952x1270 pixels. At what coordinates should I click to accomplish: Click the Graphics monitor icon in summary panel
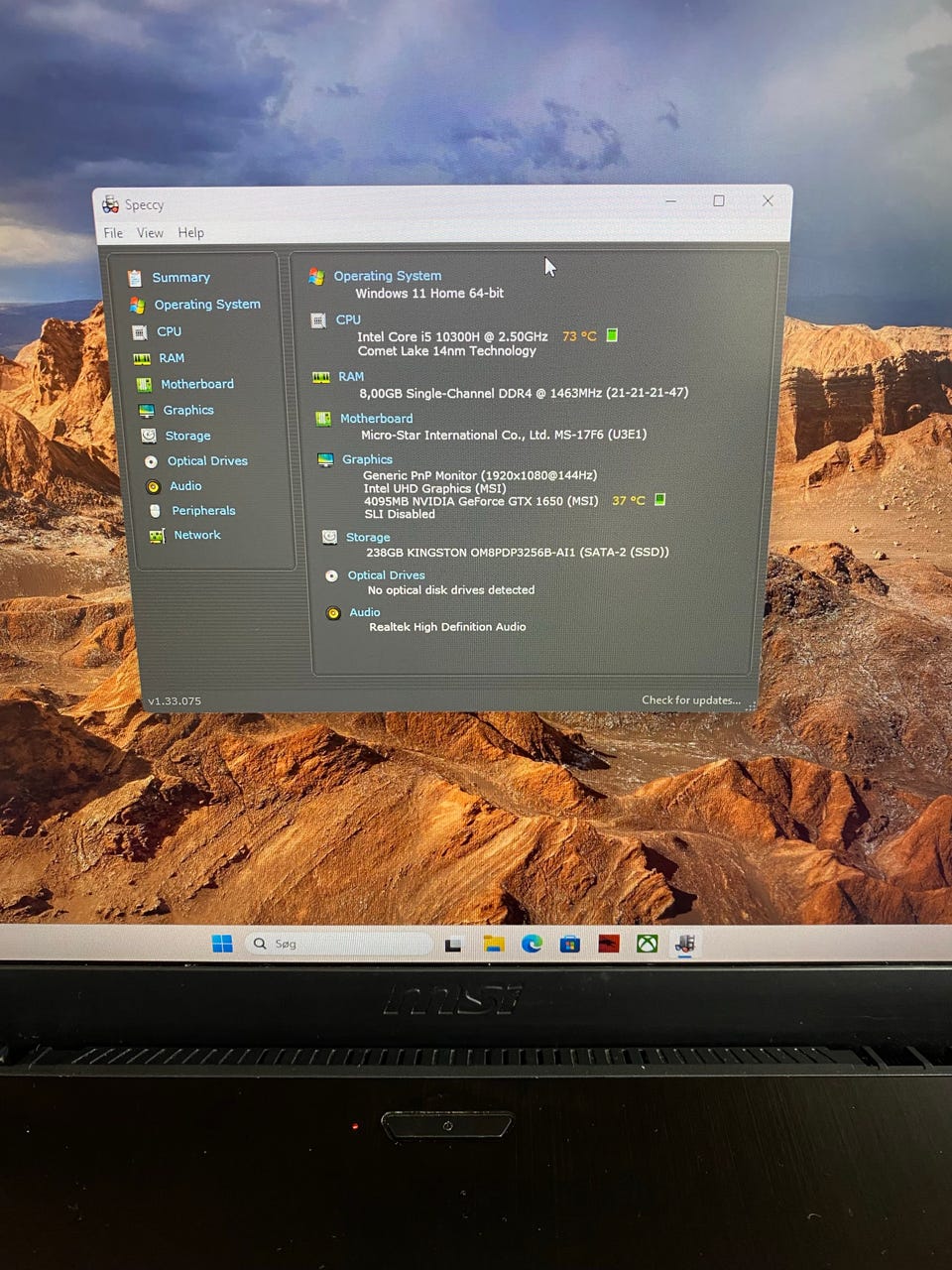325,460
